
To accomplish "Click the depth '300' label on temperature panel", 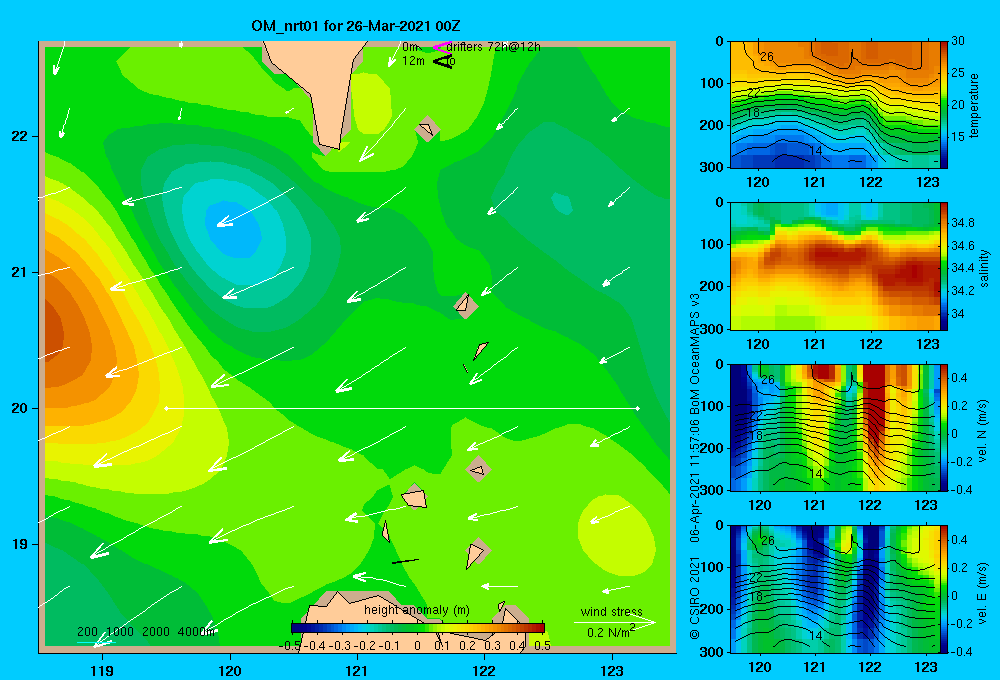I will (x=713, y=167).
